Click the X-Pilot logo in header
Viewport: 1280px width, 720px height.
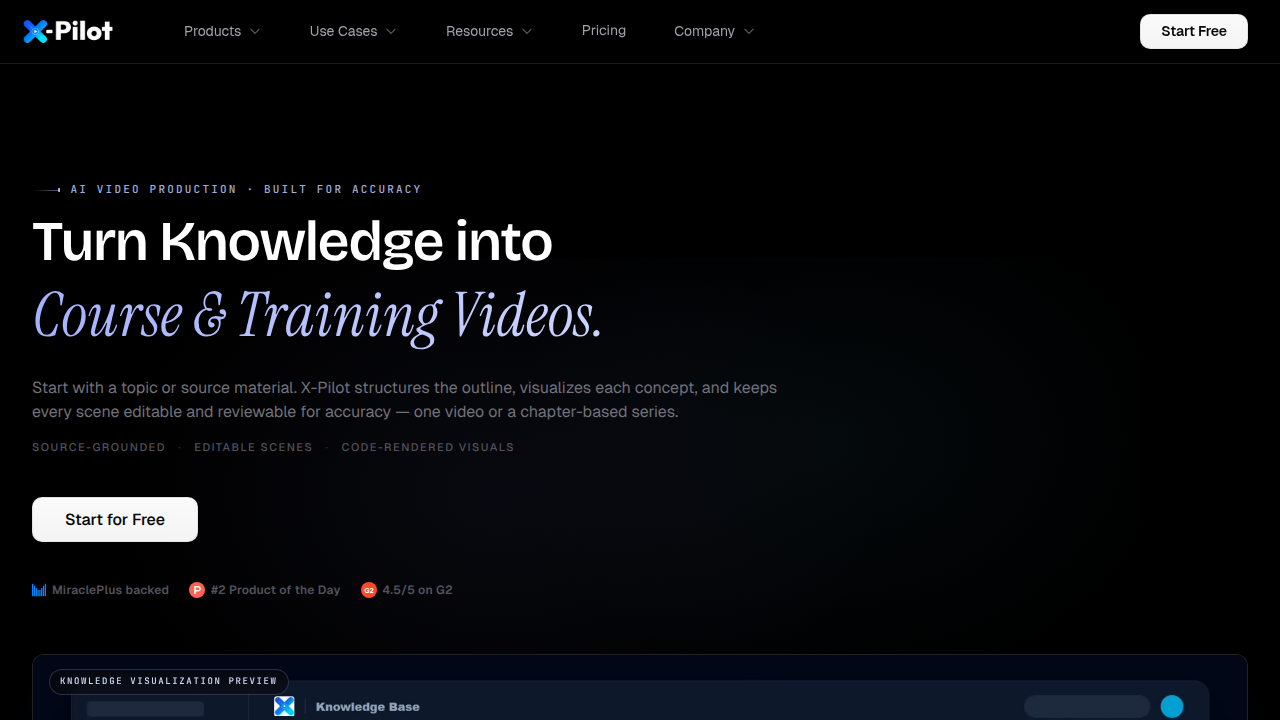(68, 31)
